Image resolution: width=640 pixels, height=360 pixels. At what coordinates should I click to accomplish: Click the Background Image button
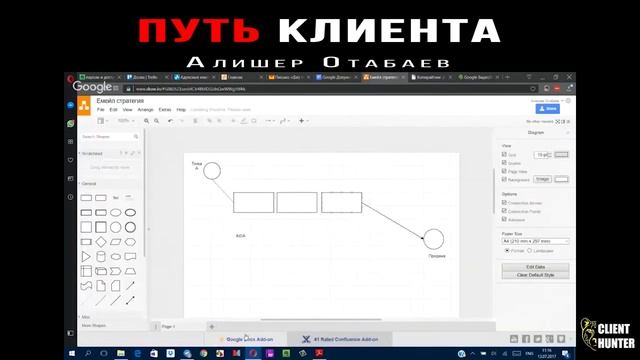click(x=542, y=179)
